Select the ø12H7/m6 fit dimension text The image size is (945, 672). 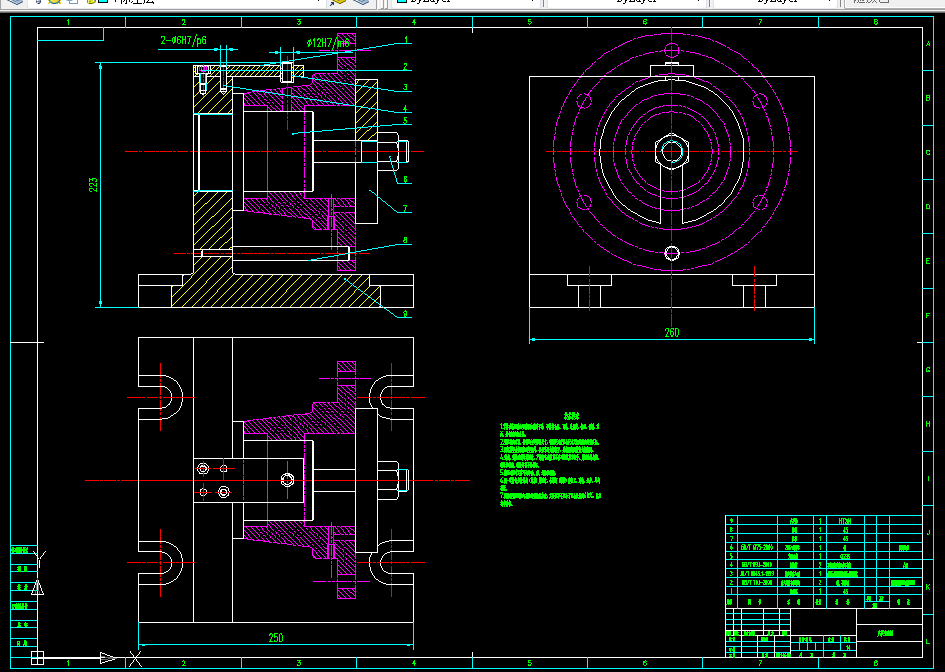328,43
